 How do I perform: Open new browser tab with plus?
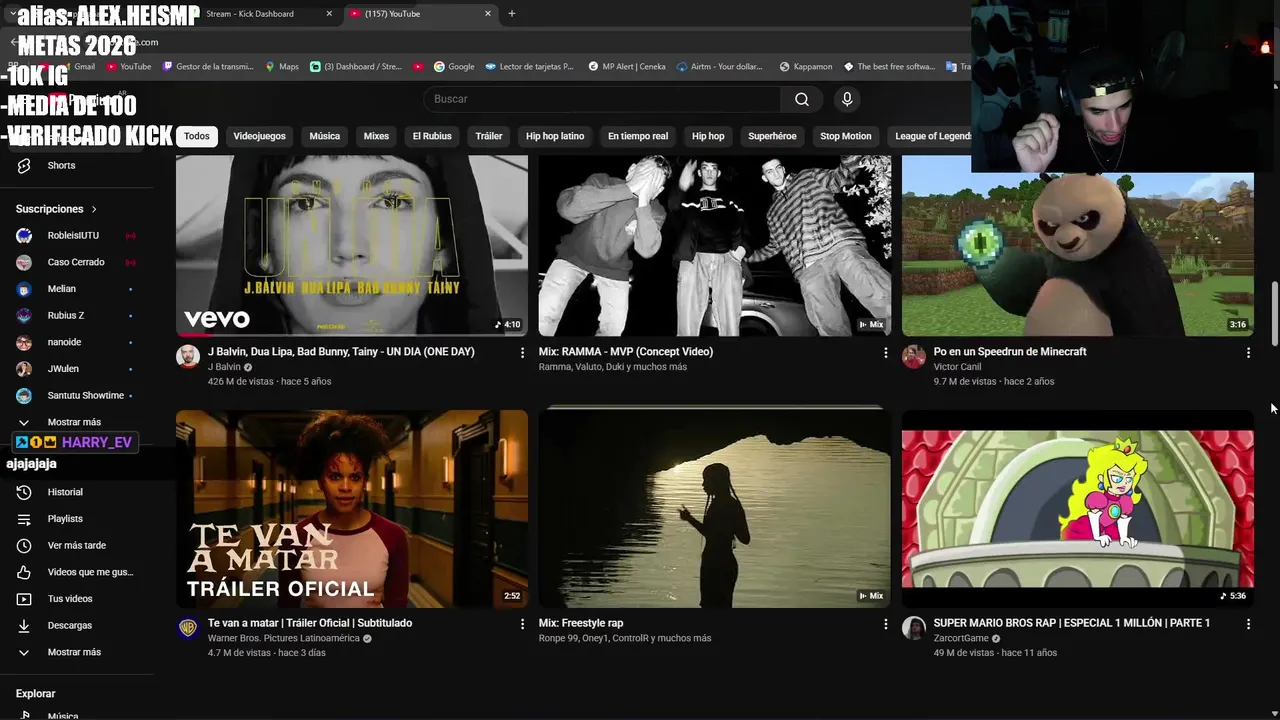point(512,14)
